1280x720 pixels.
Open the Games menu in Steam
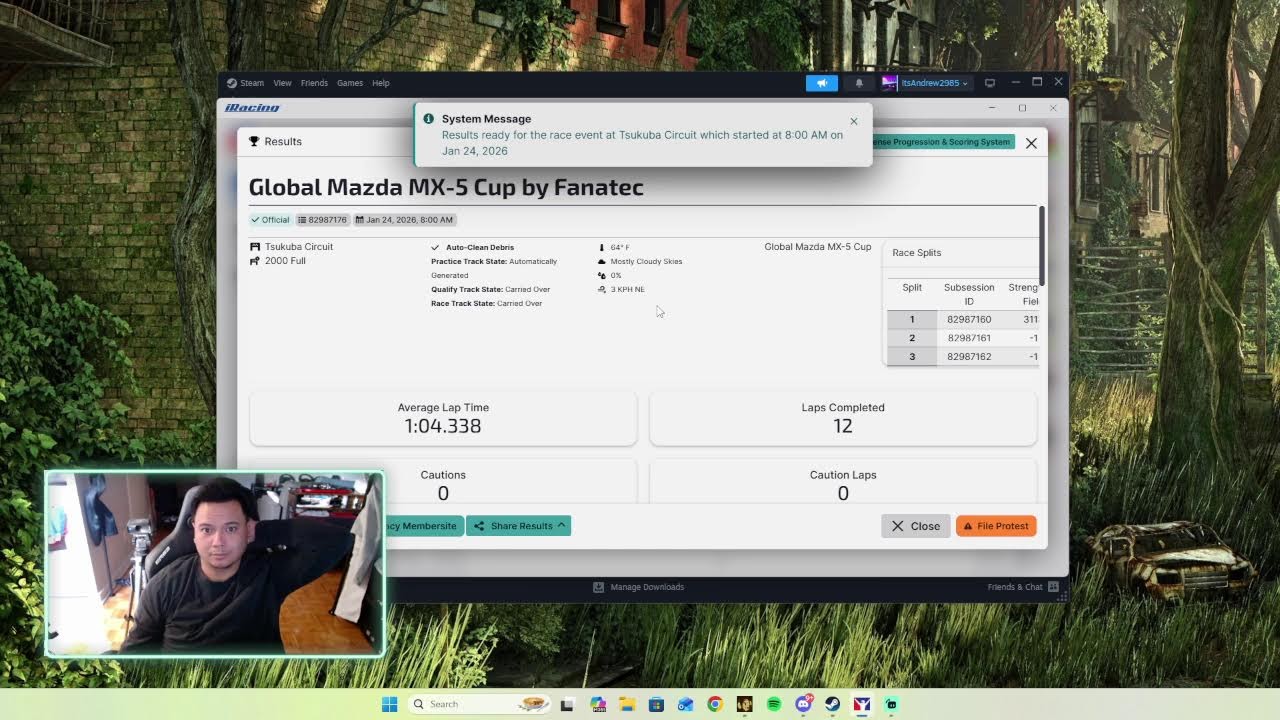350,83
